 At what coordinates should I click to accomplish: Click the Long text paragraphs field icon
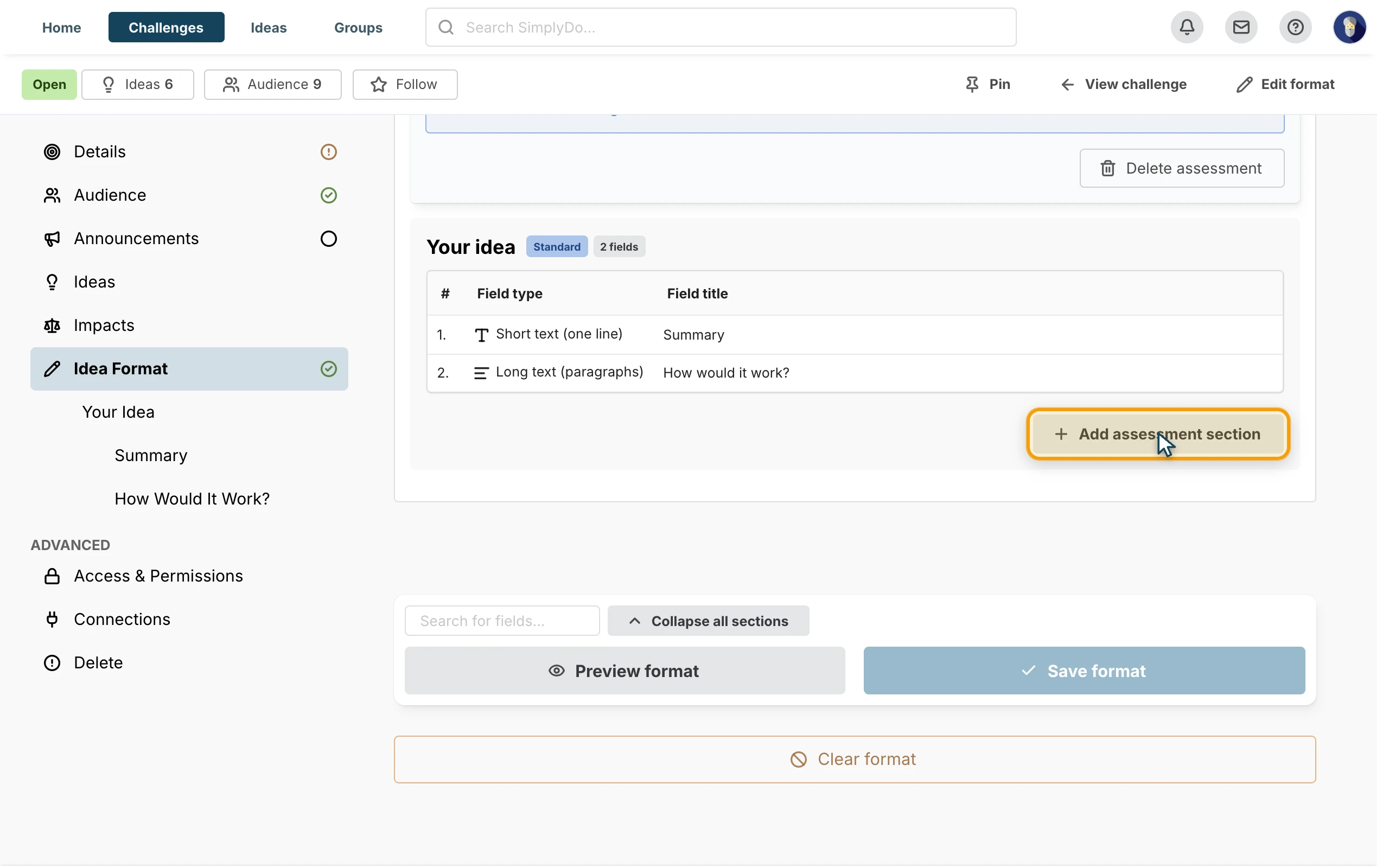[481, 373]
